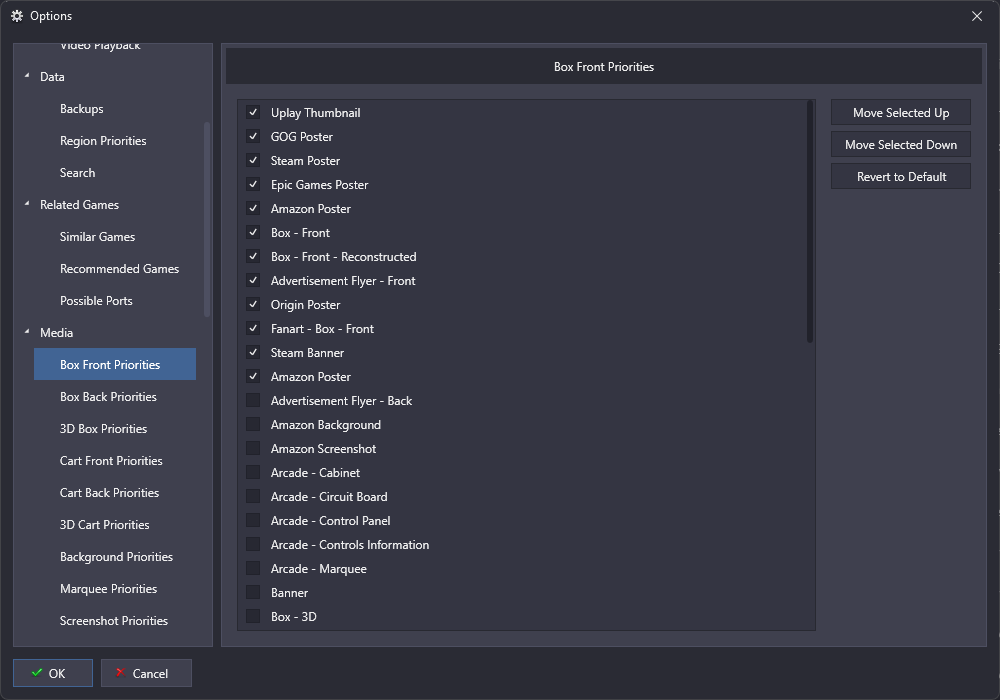Open the Backups options page
The image size is (1000, 700).
82,108
